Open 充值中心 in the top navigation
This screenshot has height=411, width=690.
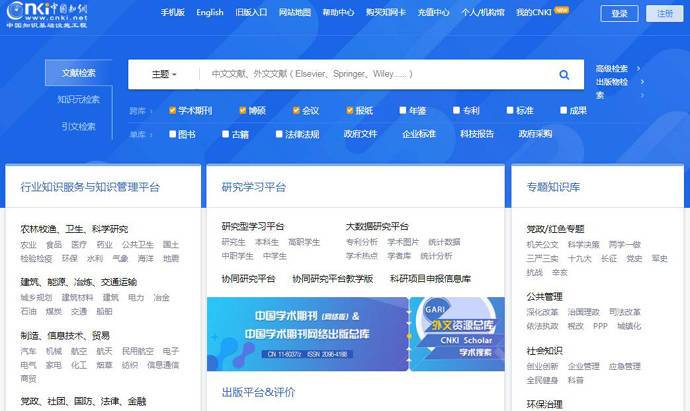tap(433, 12)
